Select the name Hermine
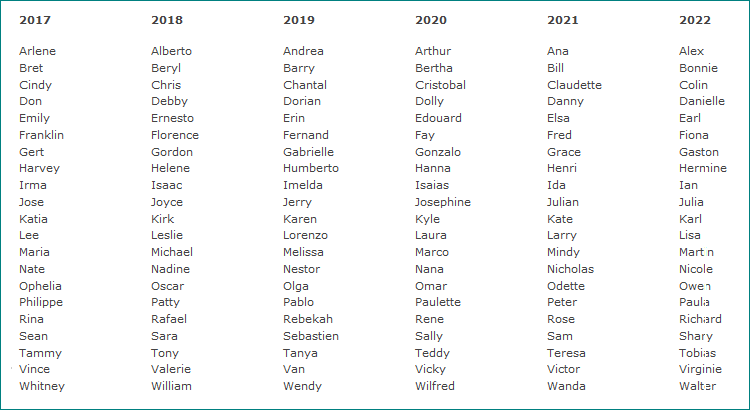 pos(703,168)
